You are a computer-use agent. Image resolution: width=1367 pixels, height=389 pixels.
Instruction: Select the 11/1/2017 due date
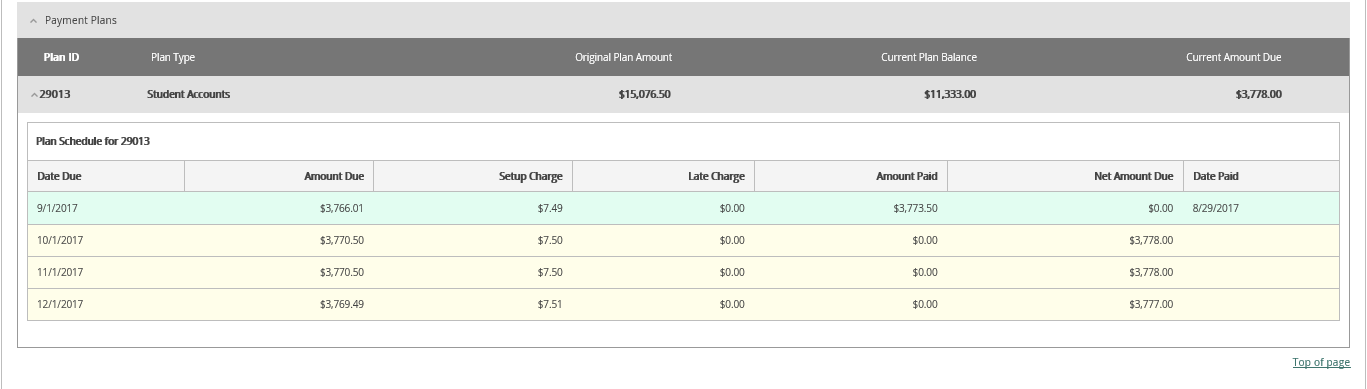(x=60, y=272)
